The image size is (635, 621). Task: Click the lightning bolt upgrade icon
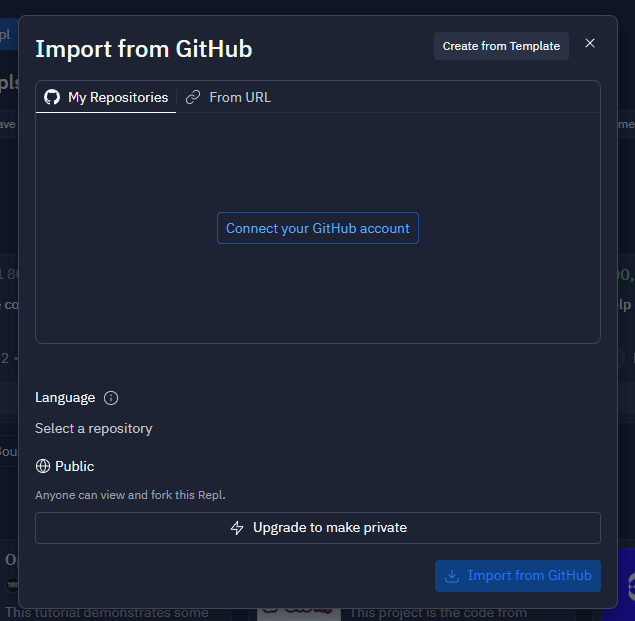coord(237,528)
